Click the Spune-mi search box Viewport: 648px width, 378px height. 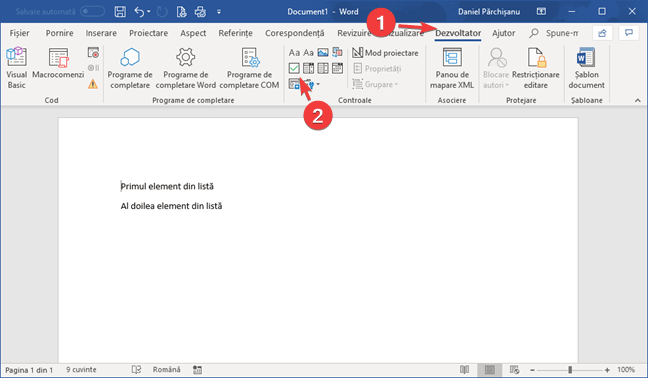coord(554,33)
